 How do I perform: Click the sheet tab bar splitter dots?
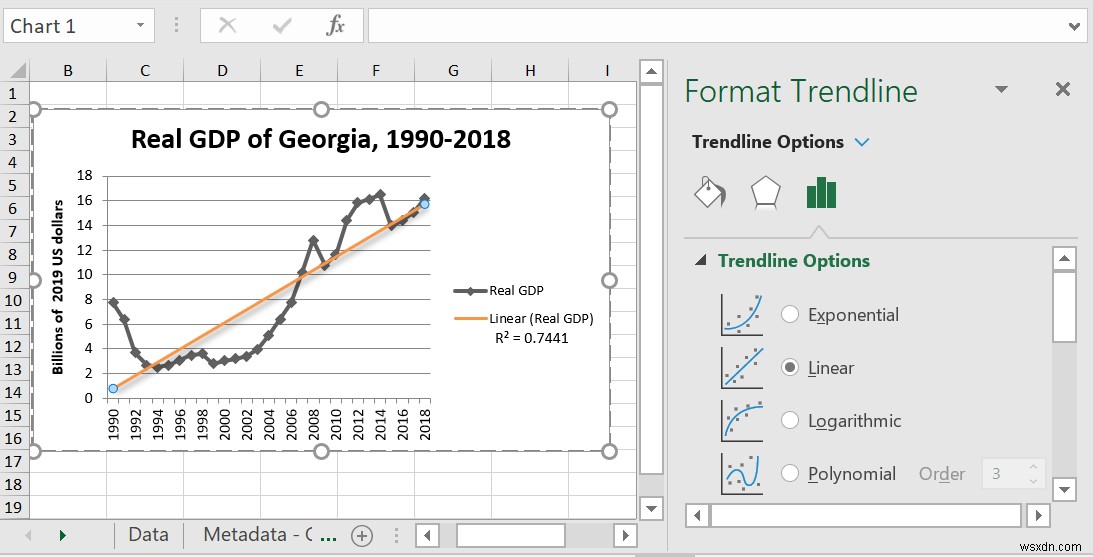[x=396, y=535]
